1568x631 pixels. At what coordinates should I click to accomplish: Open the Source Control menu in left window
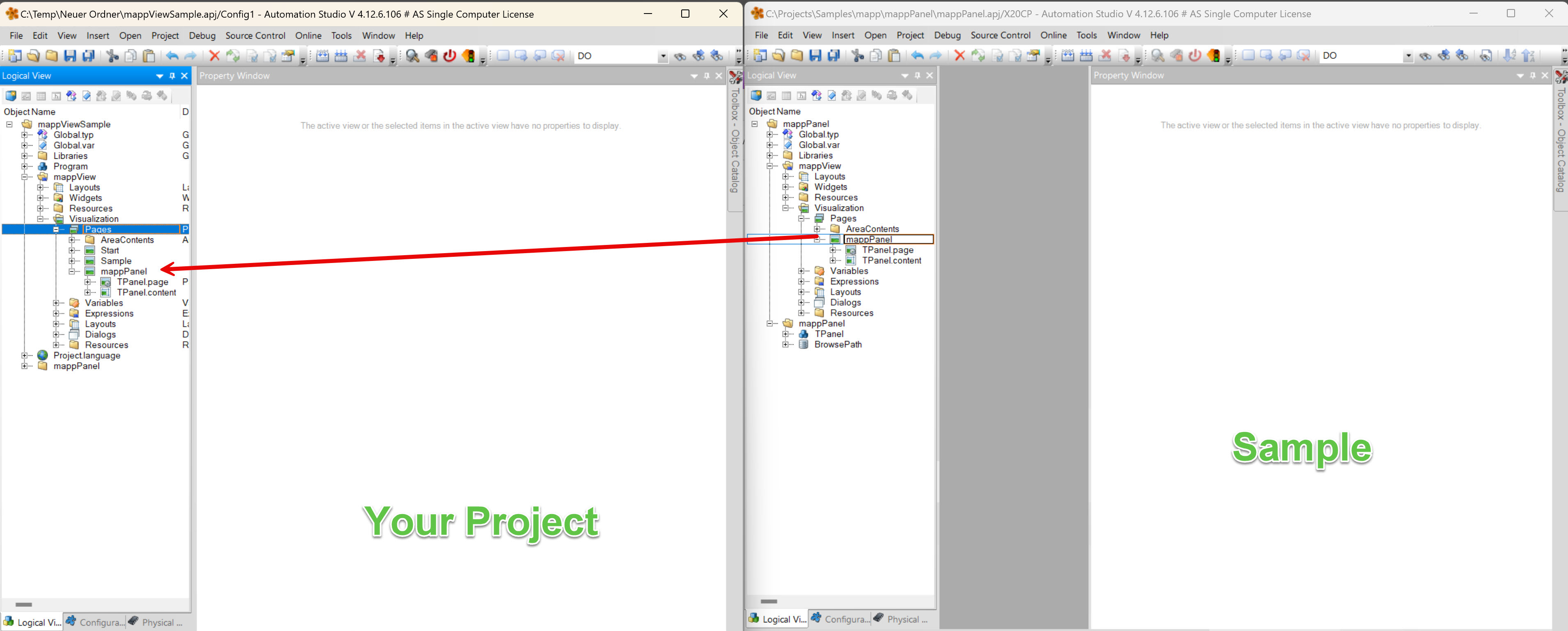[255, 36]
